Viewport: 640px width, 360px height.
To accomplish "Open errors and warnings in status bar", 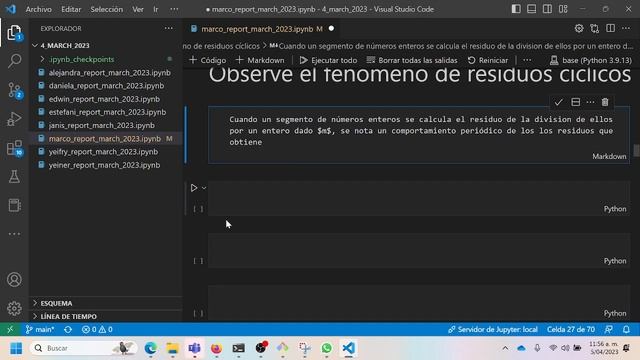I will pos(97,329).
